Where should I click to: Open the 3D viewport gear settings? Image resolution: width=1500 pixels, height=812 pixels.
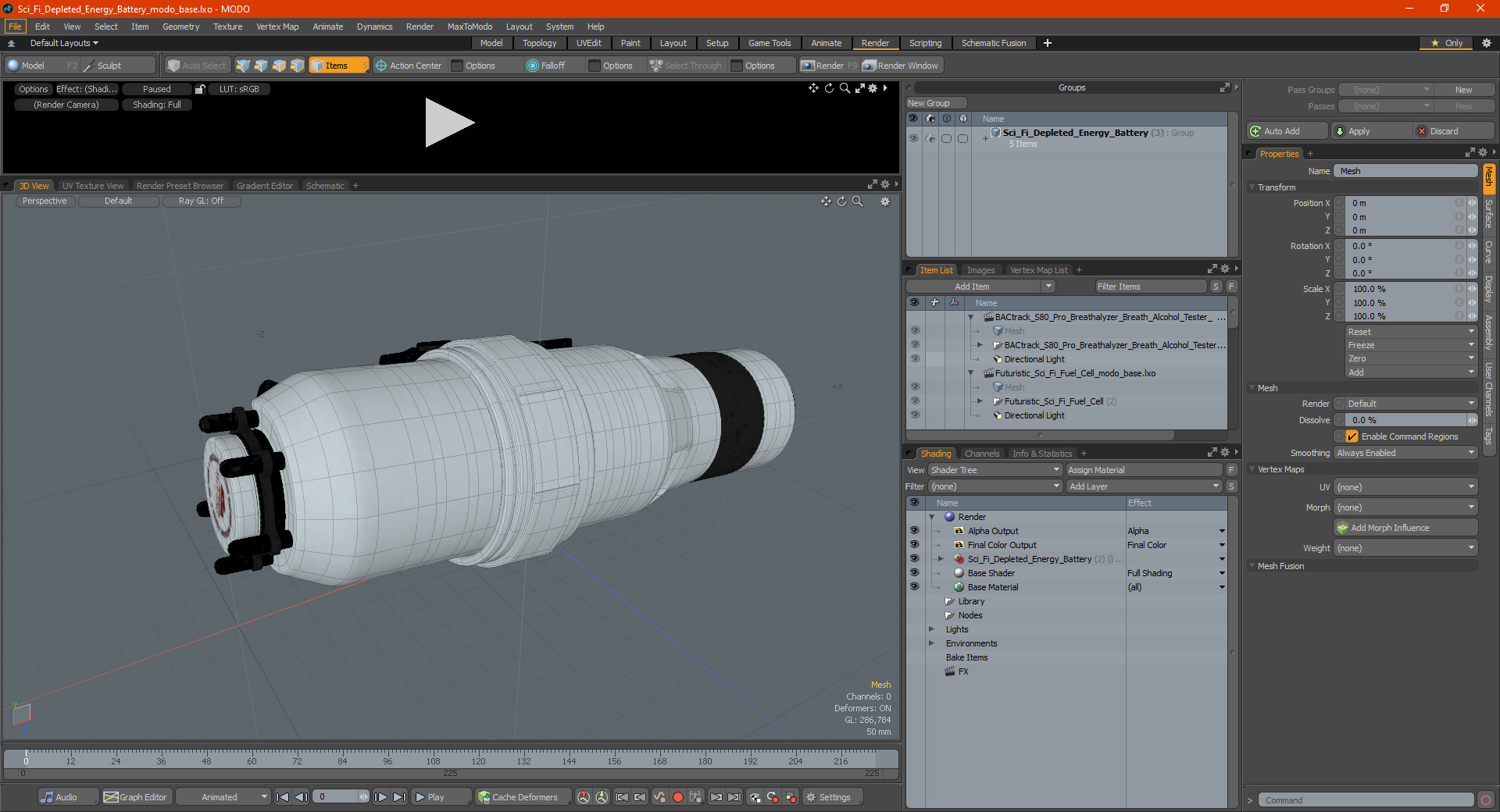[x=885, y=201]
